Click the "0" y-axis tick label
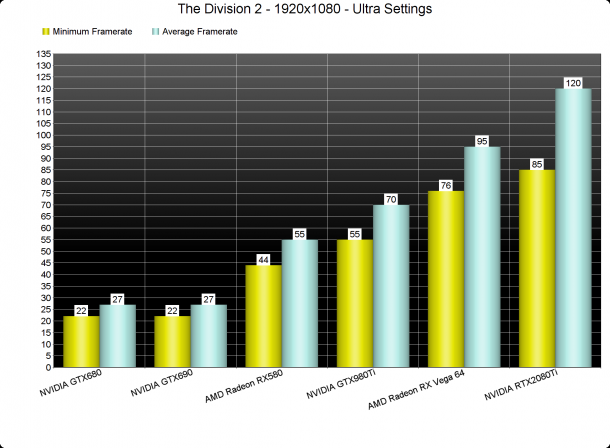The image size is (610, 448). click(49, 368)
